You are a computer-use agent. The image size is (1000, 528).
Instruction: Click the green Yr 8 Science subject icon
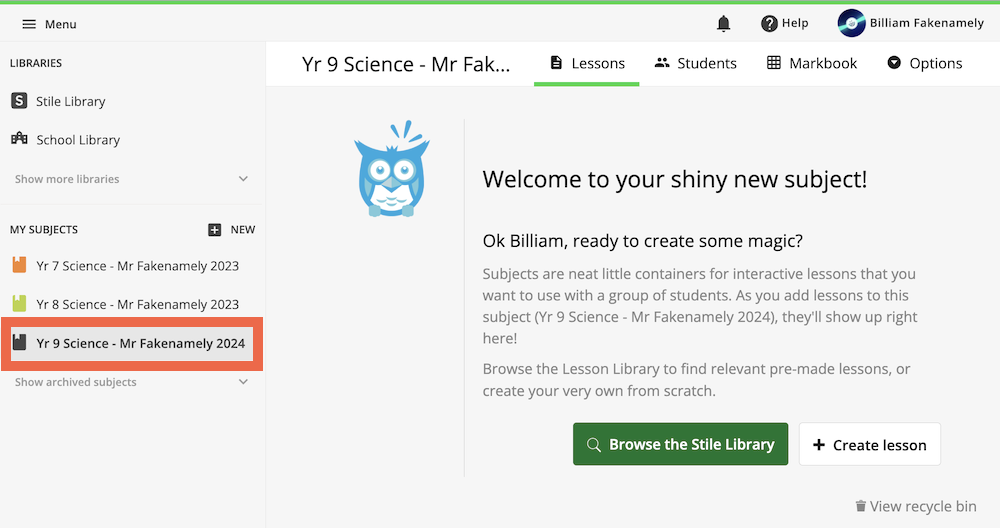pyautogui.click(x=19, y=304)
